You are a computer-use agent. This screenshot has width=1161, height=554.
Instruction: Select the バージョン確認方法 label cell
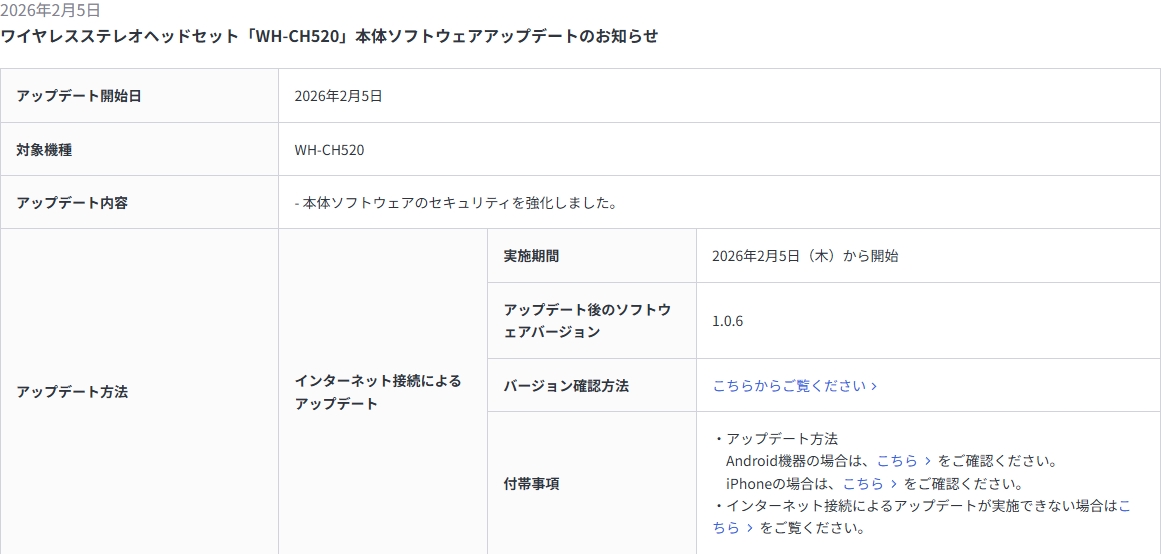[566, 386]
